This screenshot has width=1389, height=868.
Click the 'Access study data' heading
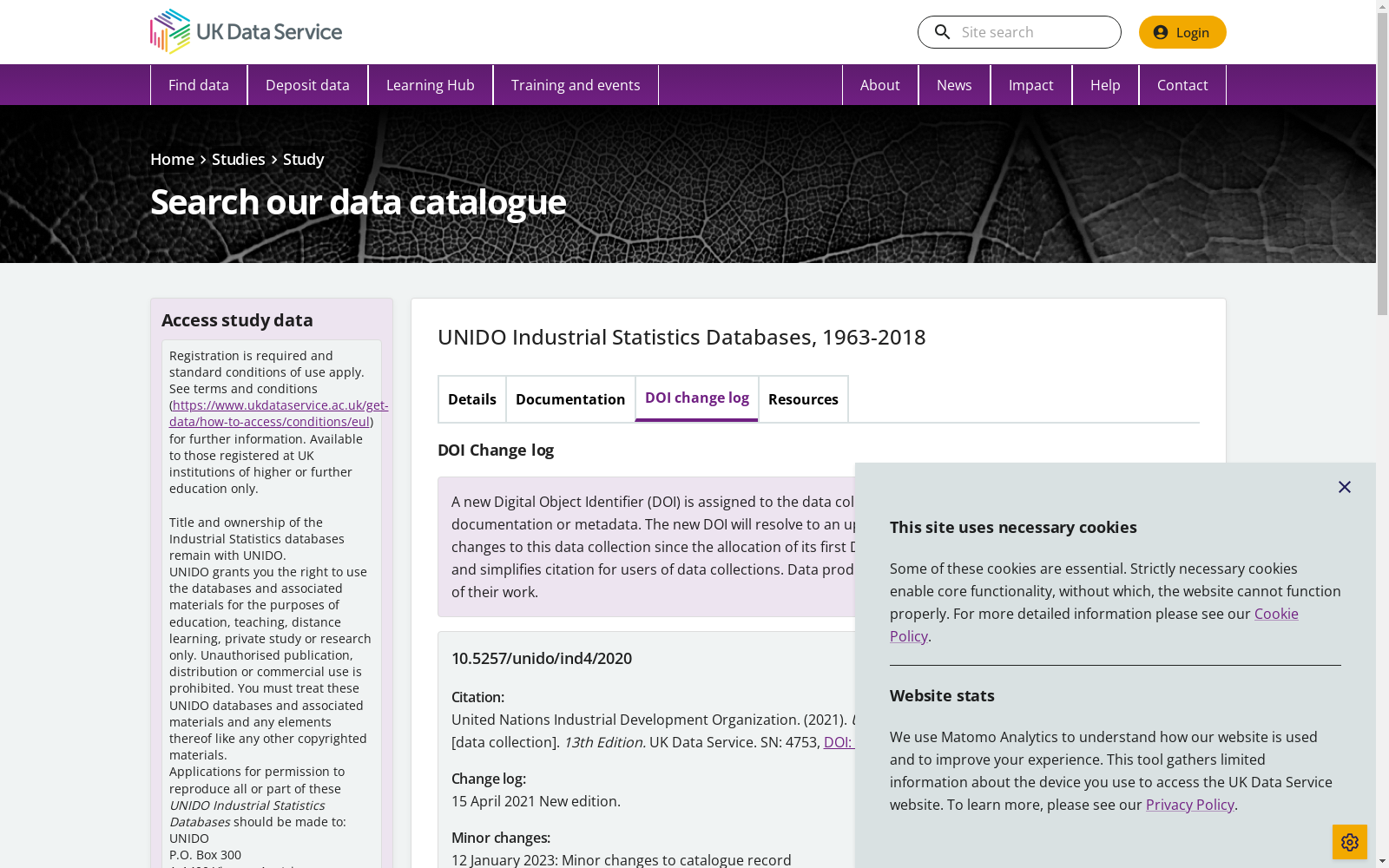(237, 320)
